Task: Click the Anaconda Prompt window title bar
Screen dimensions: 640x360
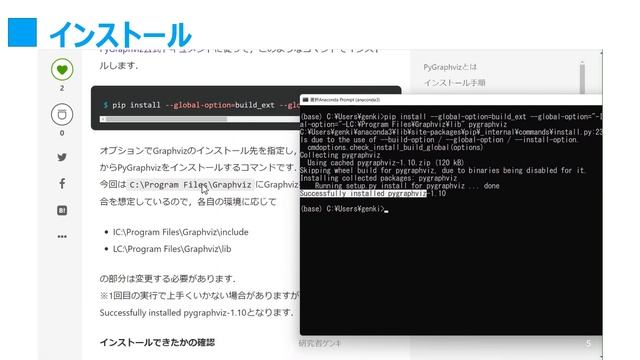Action: [451, 100]
